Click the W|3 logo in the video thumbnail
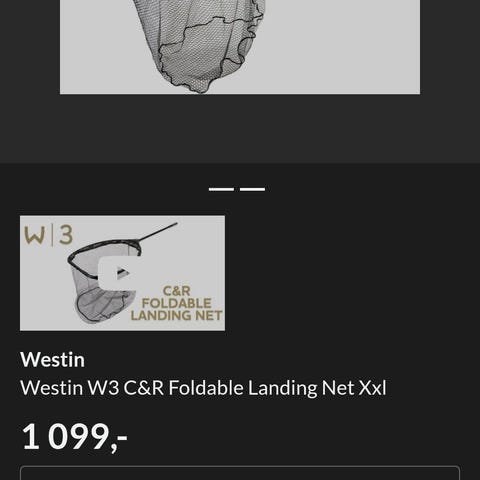Image resolution: width=480 pixels, height=480 pixels. pyautogui.click(x=48, y=235)
